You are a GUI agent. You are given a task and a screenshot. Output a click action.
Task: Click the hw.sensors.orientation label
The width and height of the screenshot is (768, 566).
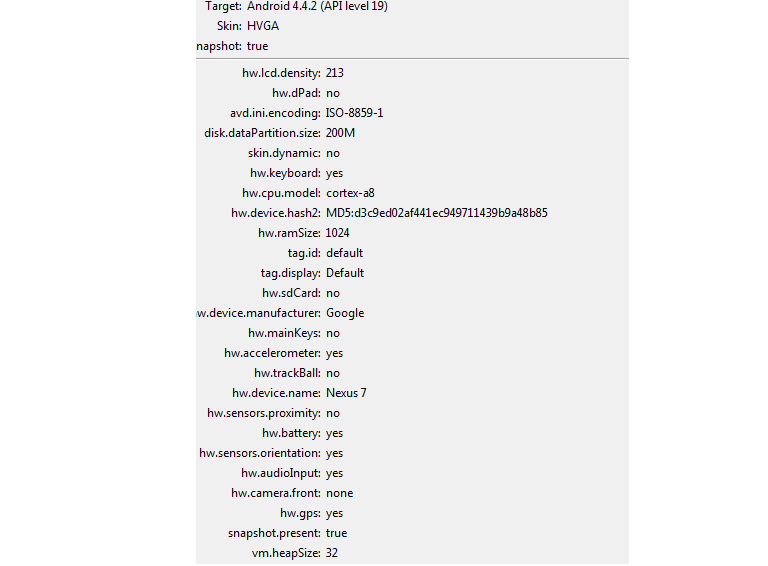pos(260,453)
